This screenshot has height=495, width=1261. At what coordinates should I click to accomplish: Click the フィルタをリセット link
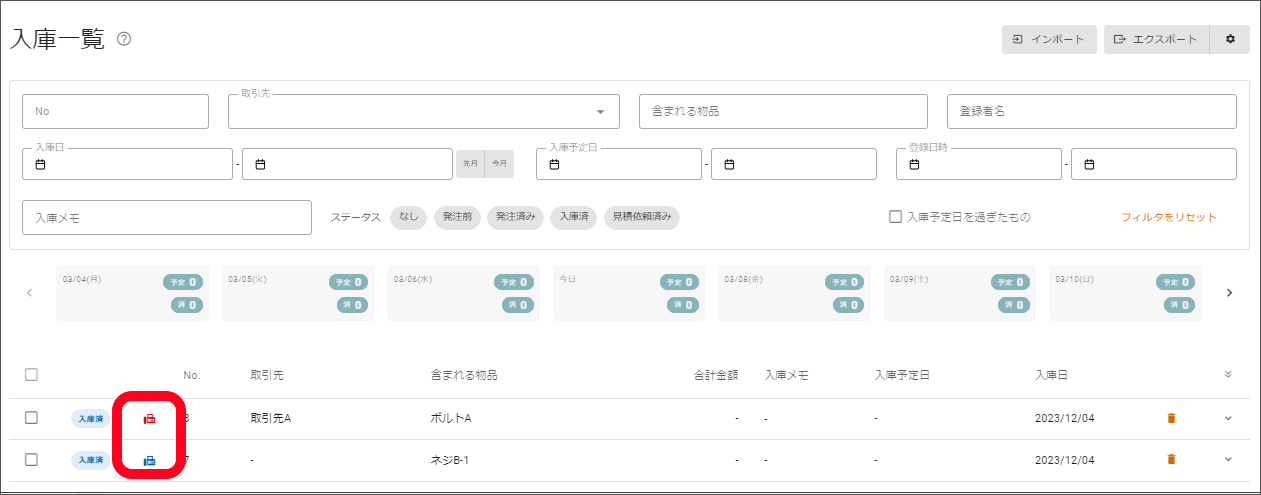[1169, 217]
